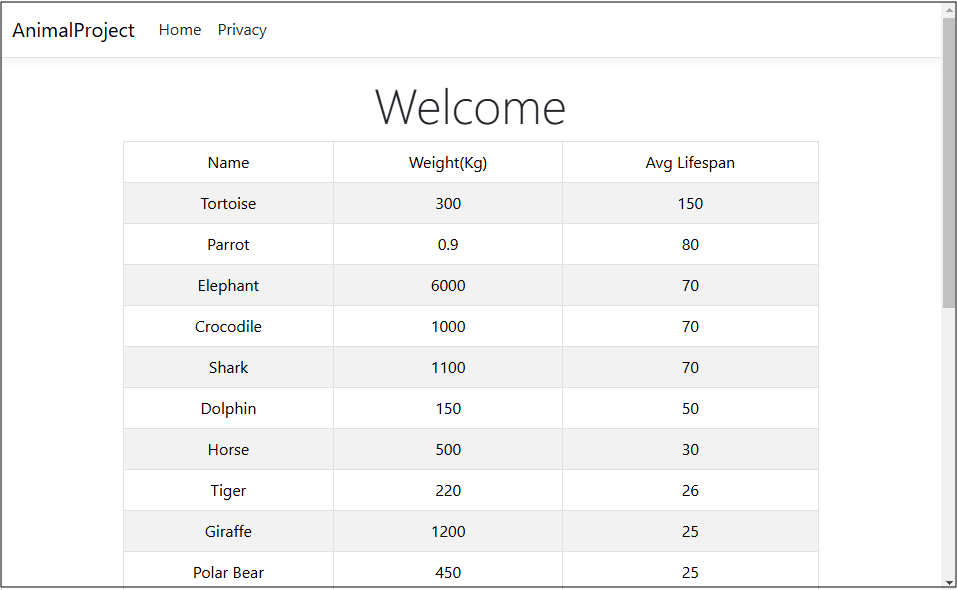Viewport: 957px width, 590px height.
Task: Select the Giraffe table row
Action: (x=228, y=531)
